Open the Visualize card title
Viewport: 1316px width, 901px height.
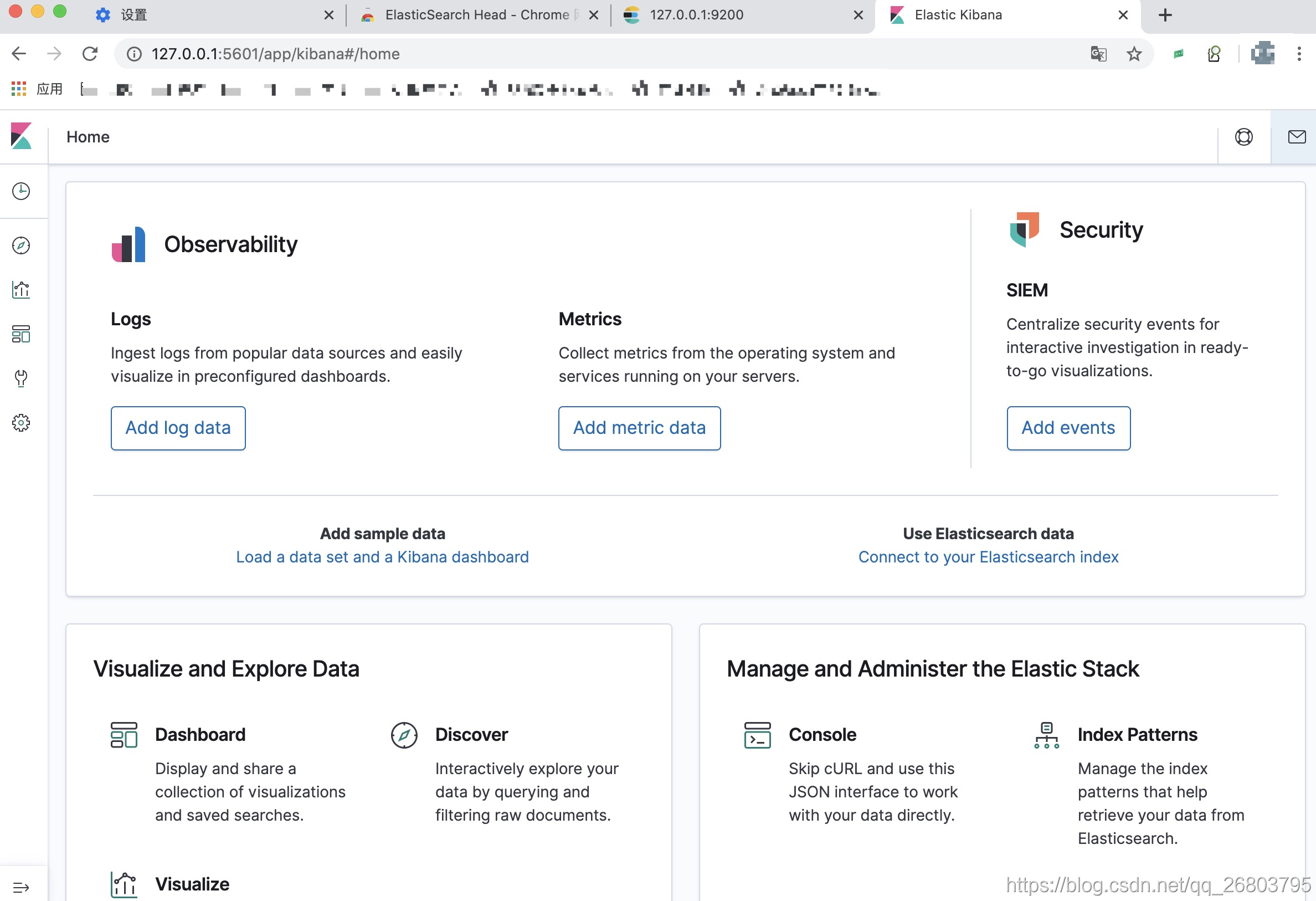point(193,884)
